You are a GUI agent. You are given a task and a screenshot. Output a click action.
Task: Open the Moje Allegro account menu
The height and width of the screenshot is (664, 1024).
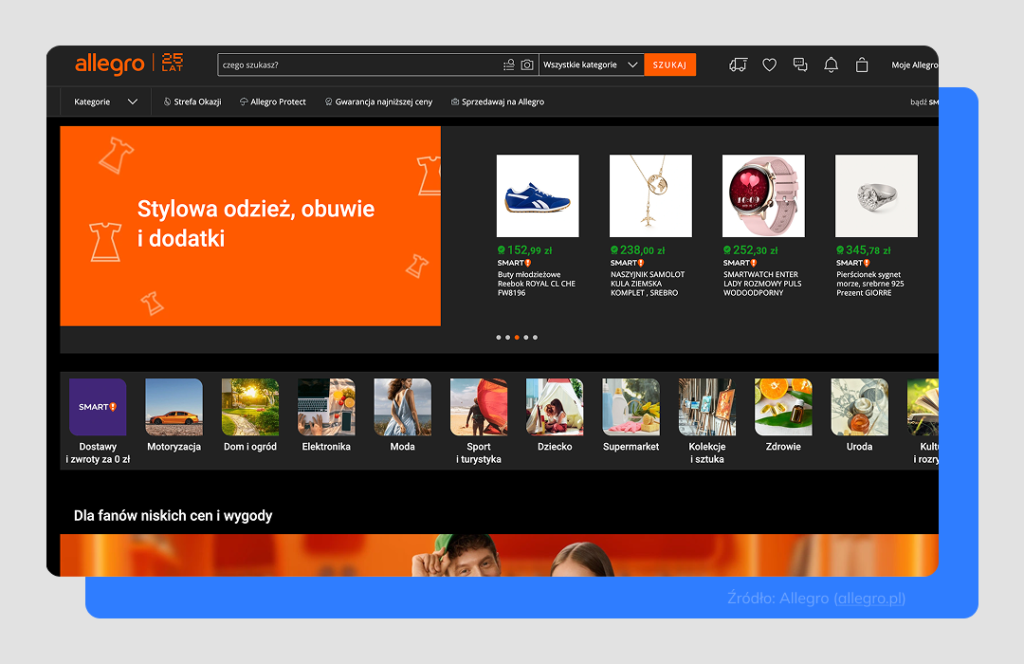(x=914, y=65)
